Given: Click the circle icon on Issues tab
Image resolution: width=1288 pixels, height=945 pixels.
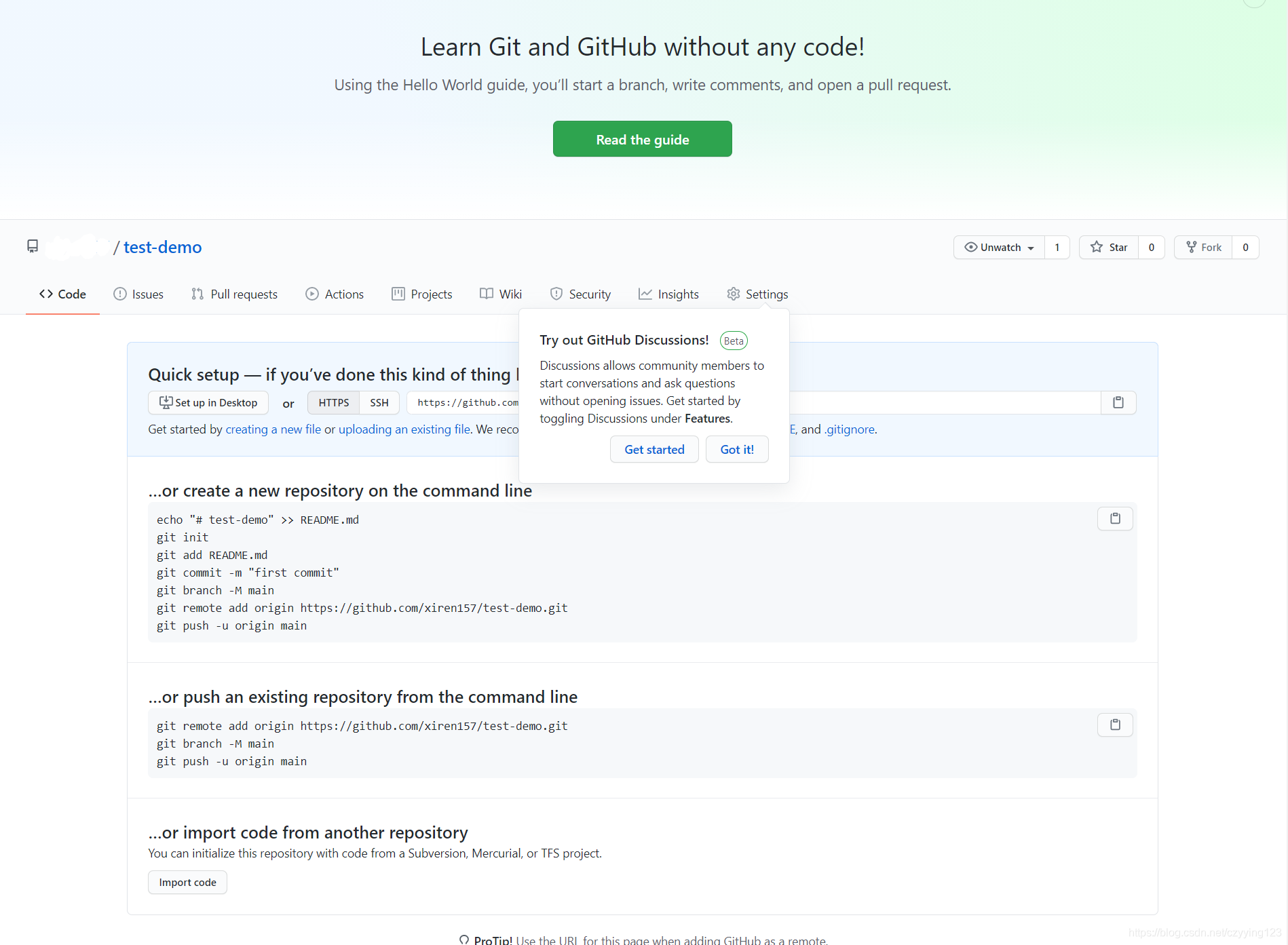Looking at the screenshot, I should pos(120,294).
